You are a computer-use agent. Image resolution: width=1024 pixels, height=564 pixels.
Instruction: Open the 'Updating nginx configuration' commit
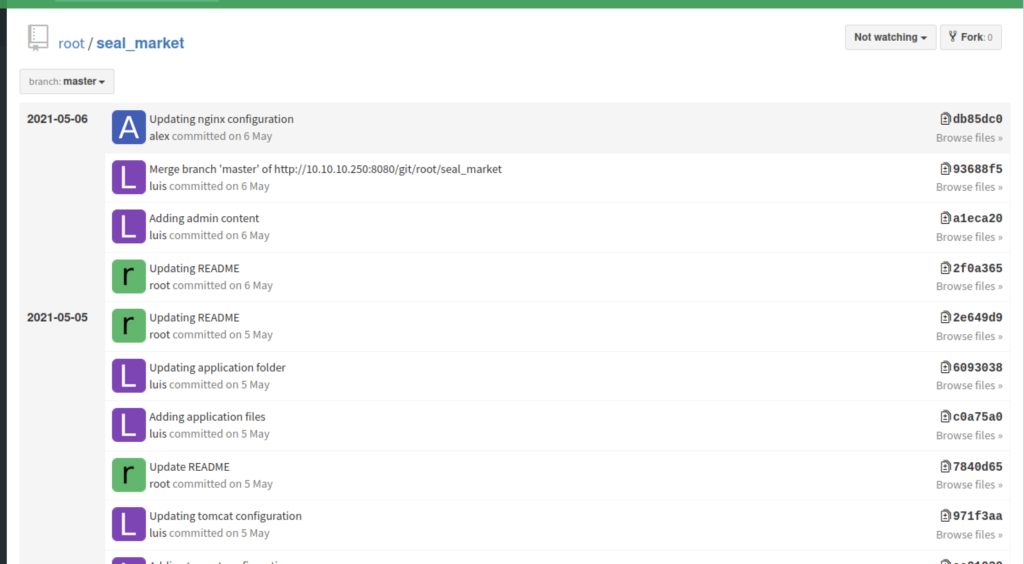tap(221, 119)
